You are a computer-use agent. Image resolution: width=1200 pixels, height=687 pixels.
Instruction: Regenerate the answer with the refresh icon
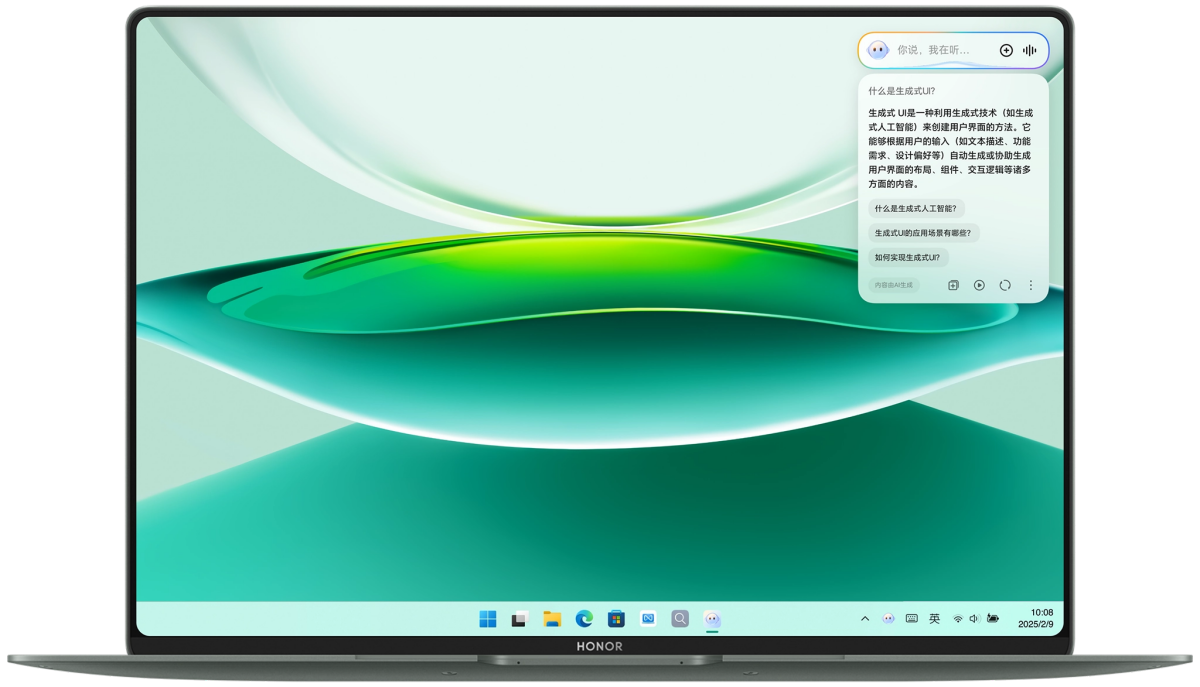(x=1005, y=285)
